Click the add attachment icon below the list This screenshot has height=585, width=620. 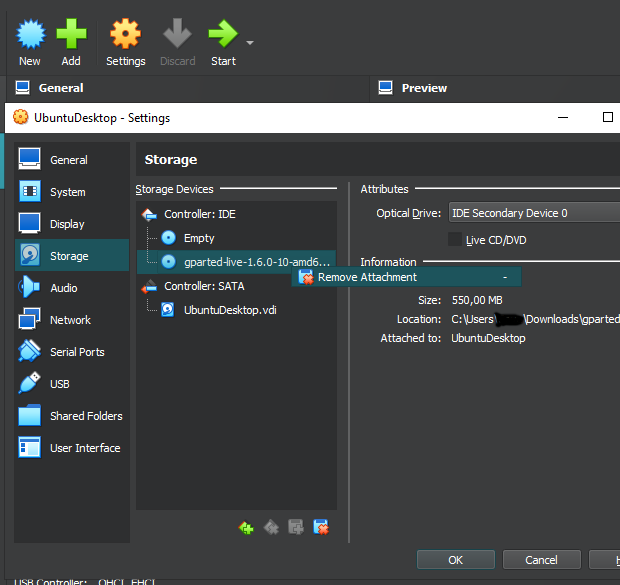296,527
